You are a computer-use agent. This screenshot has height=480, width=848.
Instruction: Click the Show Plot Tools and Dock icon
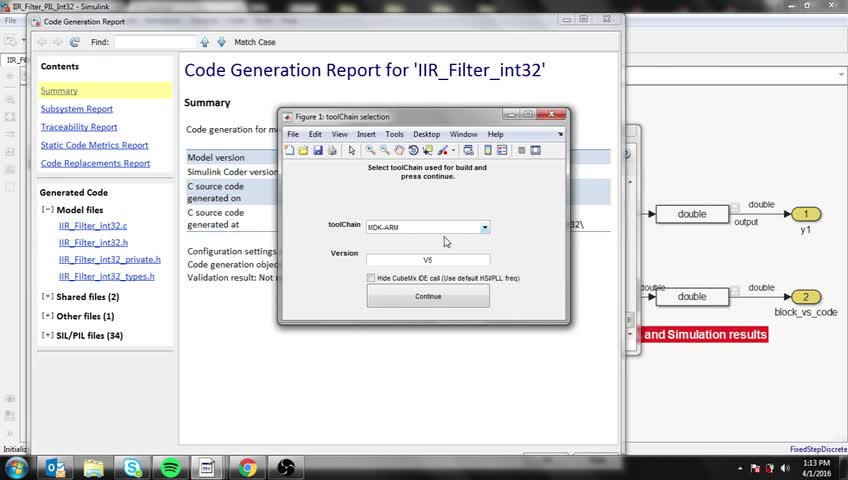pyautogui.click(x=535, y=150)
